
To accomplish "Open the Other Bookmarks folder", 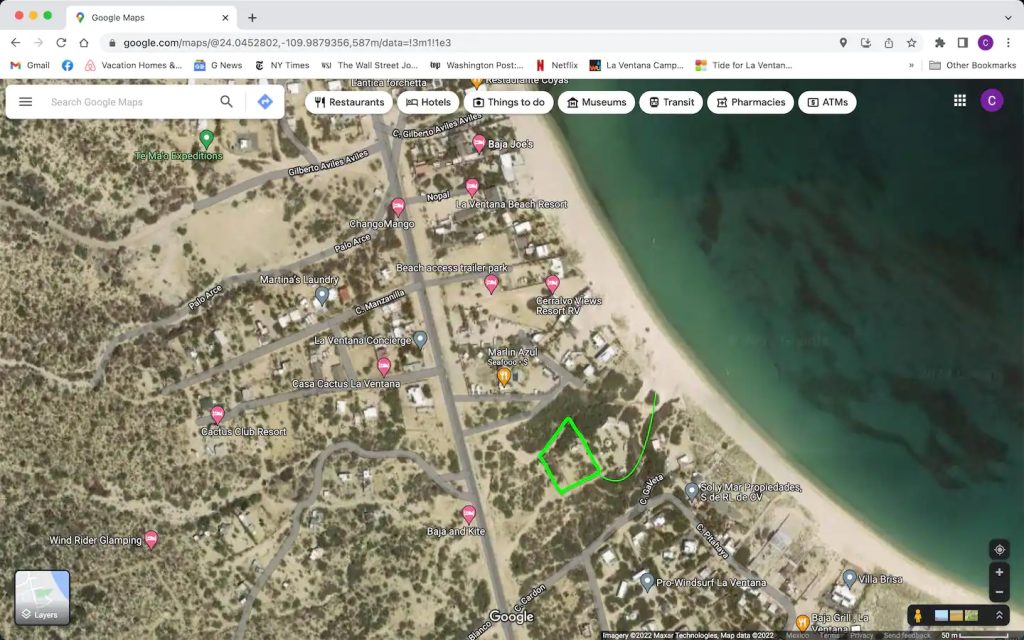I will tap(972, 65).
